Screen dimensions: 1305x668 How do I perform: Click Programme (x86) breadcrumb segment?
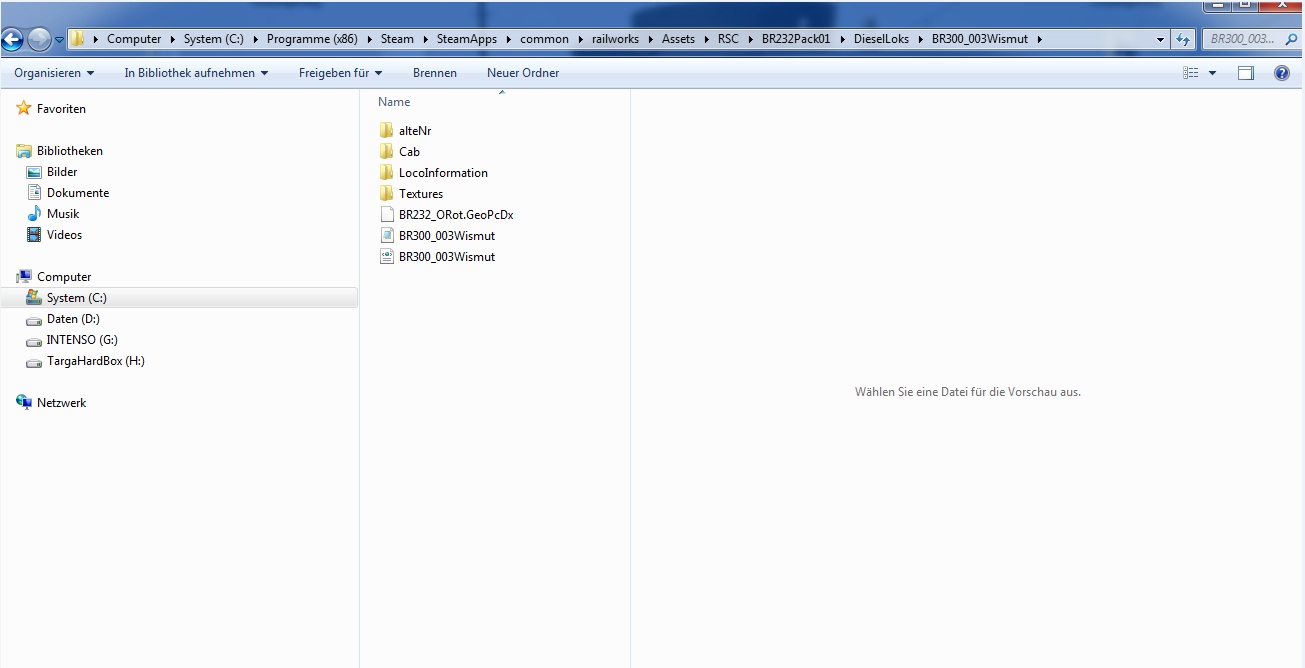pyautogui.click(x=314, y=39)
